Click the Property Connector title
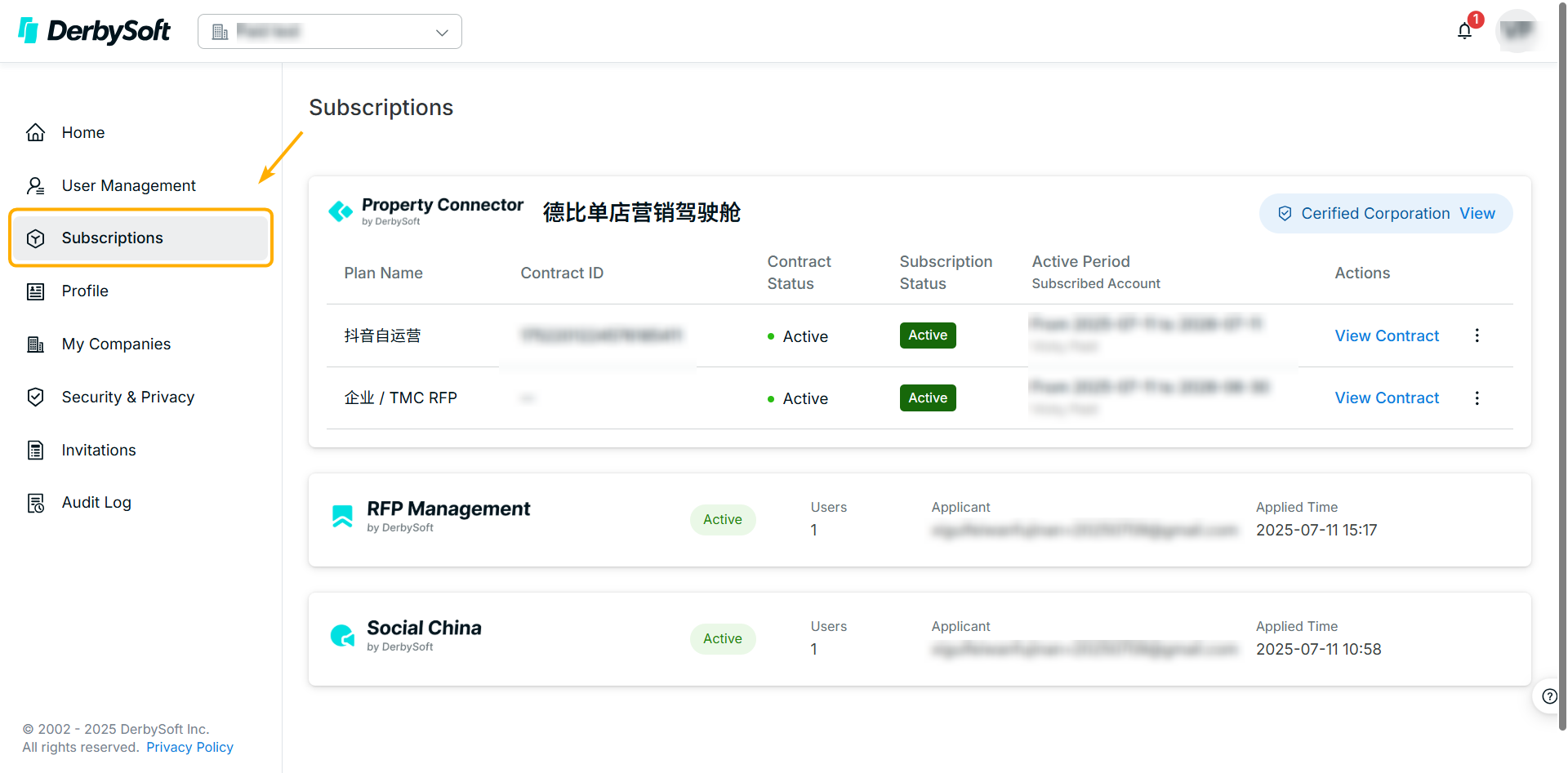Image resolution: width=1568 pixels, height=773 pixels. click(442, 205)
